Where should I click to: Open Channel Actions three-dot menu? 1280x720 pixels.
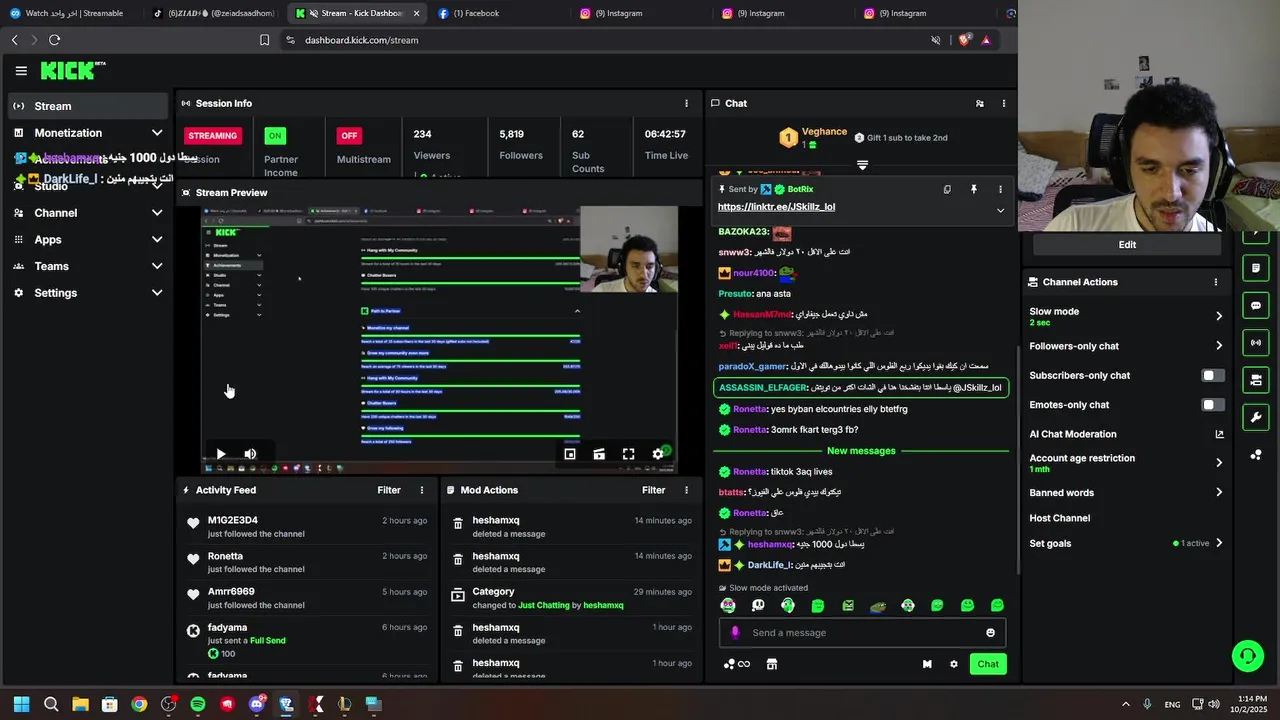coord(1216,282)
